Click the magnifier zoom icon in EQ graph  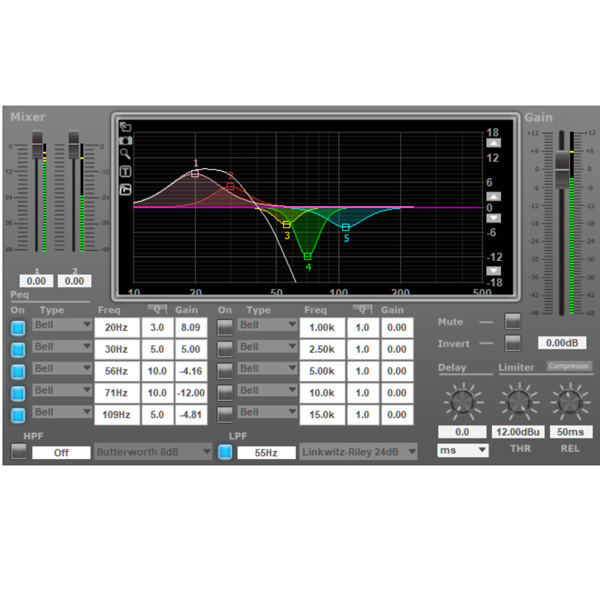tap(126, 156)
